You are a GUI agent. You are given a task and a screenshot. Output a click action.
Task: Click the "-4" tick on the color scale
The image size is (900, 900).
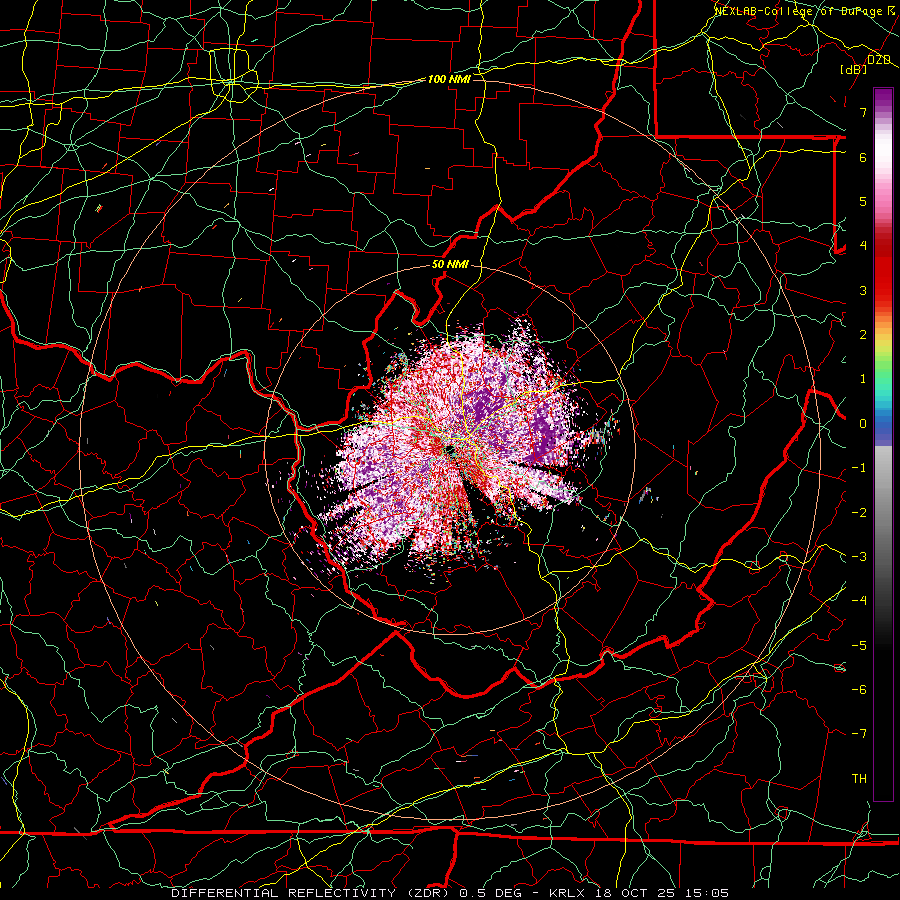859,601
